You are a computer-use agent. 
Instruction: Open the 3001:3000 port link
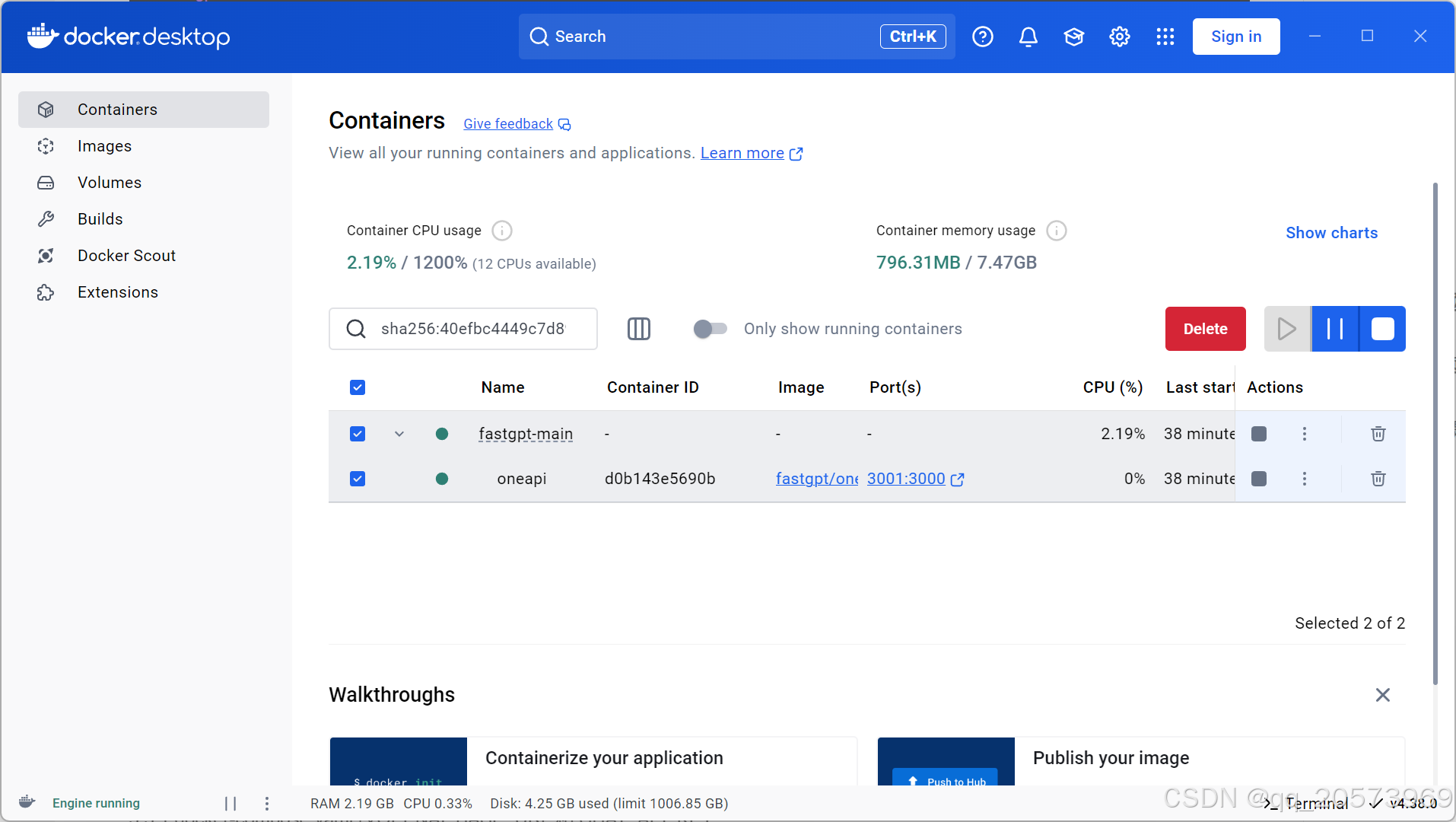(907, 479)
